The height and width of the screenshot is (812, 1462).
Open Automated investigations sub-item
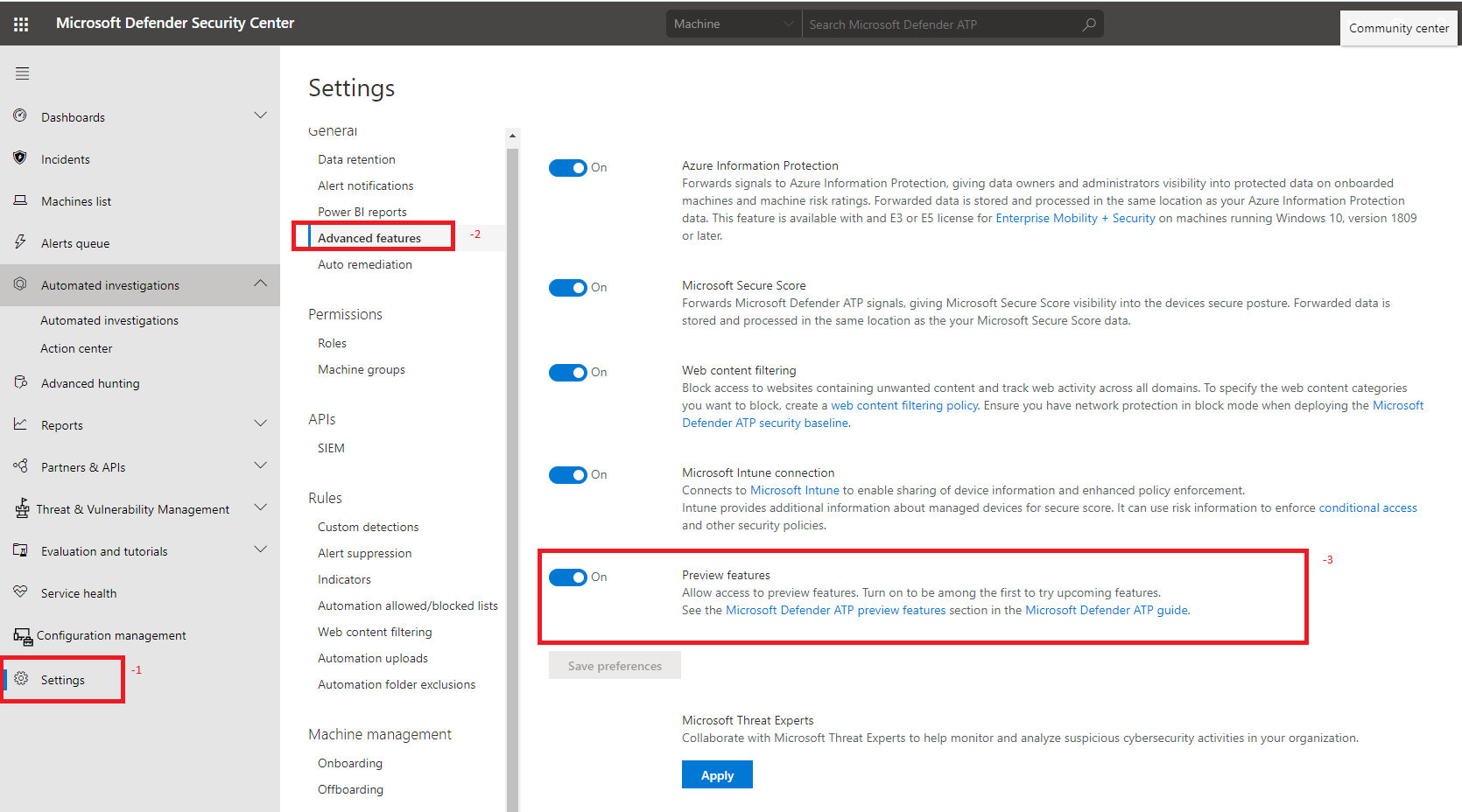pos(109,320)
